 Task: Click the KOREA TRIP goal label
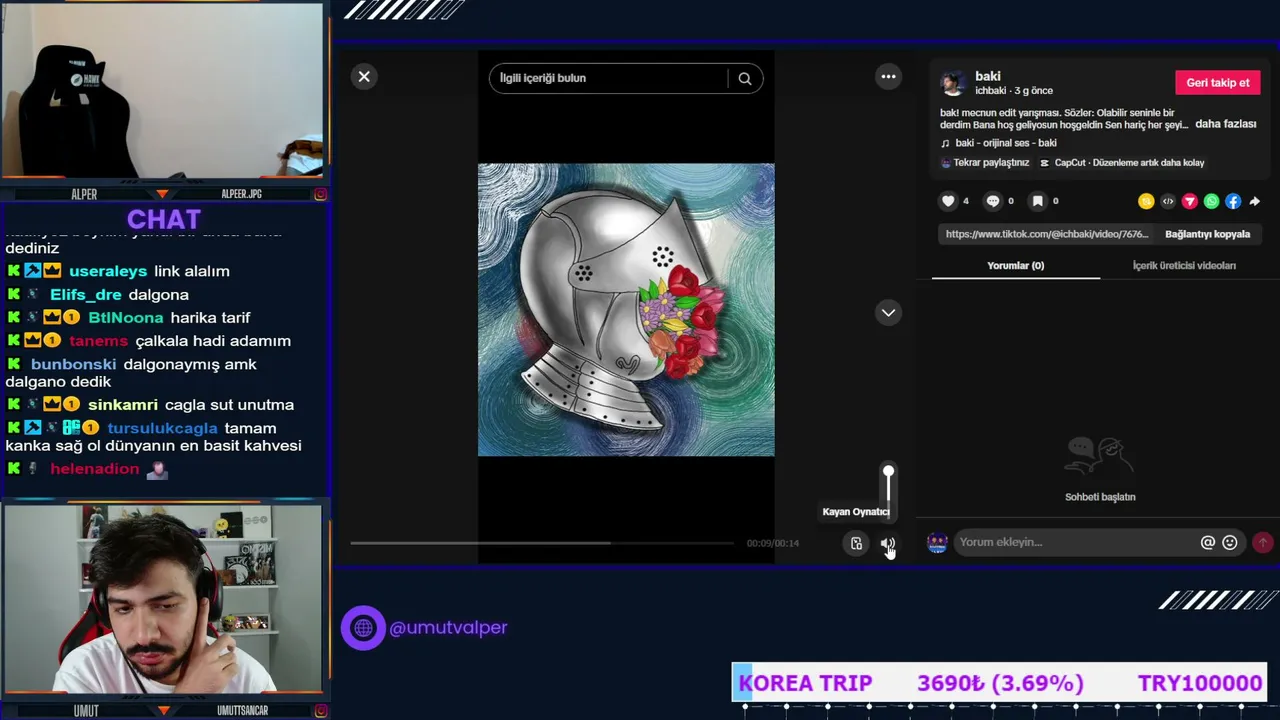coord(805,683)
